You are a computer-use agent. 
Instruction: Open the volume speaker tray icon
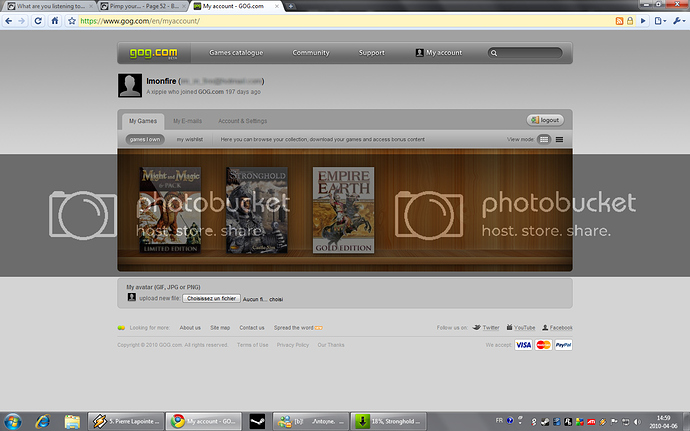[636, 422]
